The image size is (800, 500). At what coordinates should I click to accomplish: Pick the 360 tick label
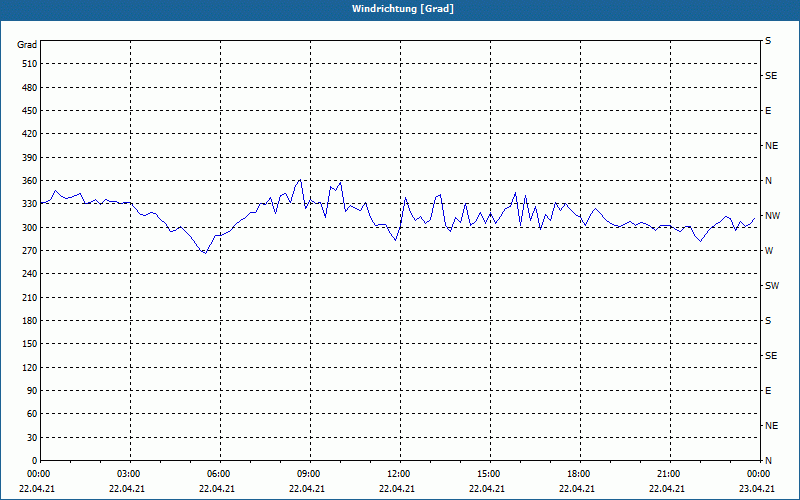coord(30,181)
